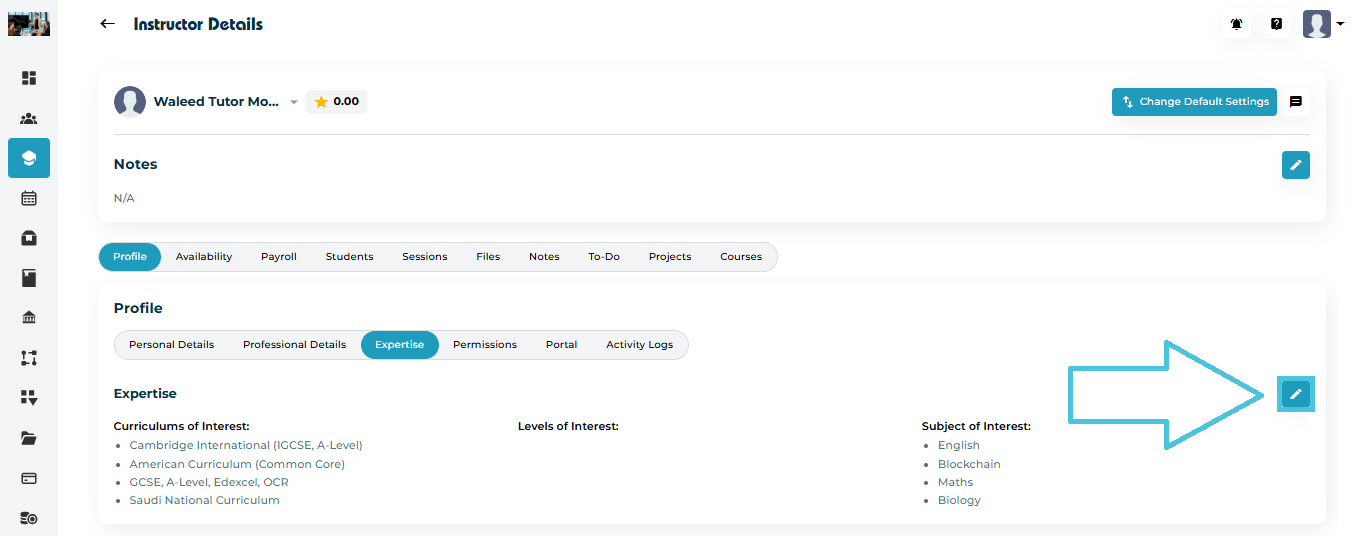Open the folder icon in sidebar
This screenshot has height=536, width=1358.
click(x=29, y=438)
